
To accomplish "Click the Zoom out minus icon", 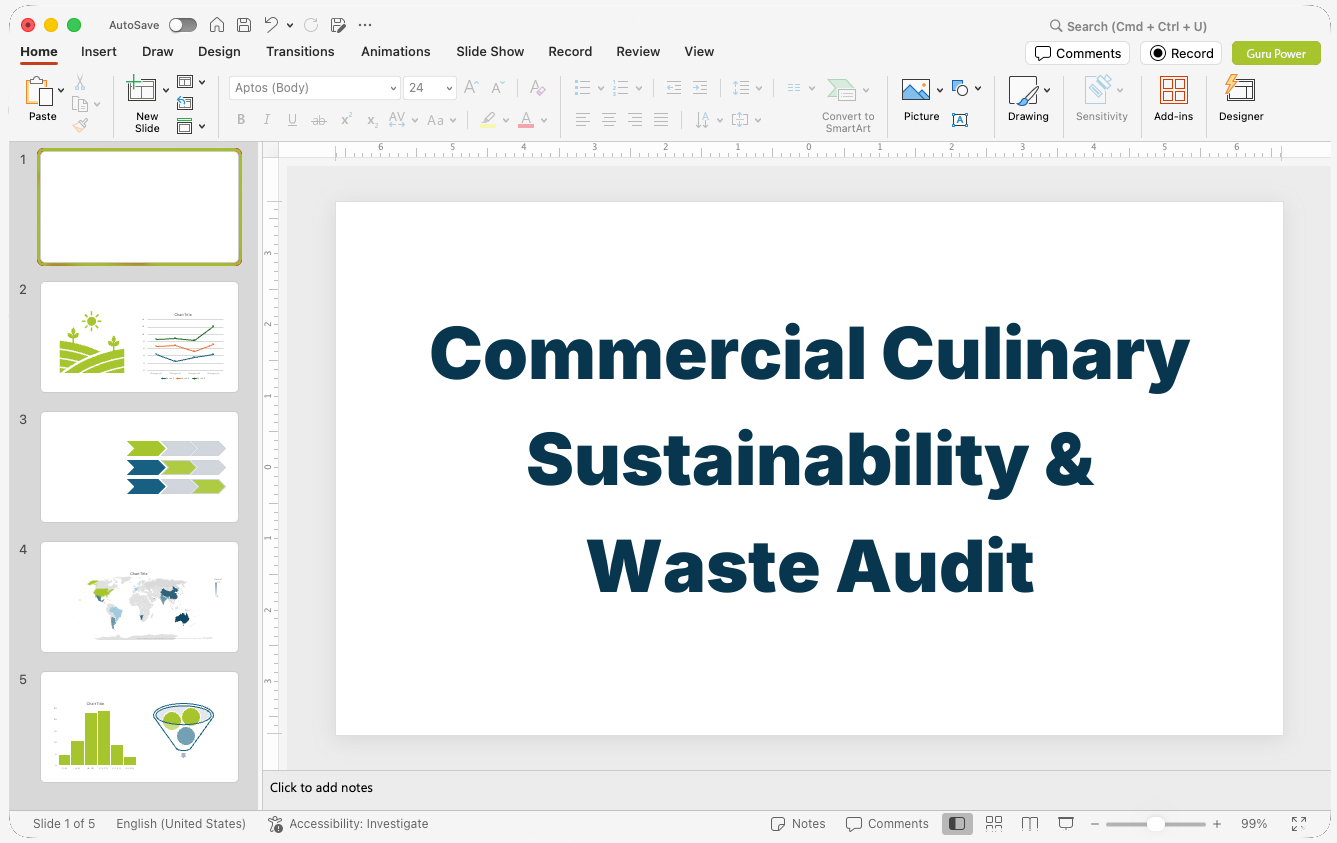I will pos(1095,824).
